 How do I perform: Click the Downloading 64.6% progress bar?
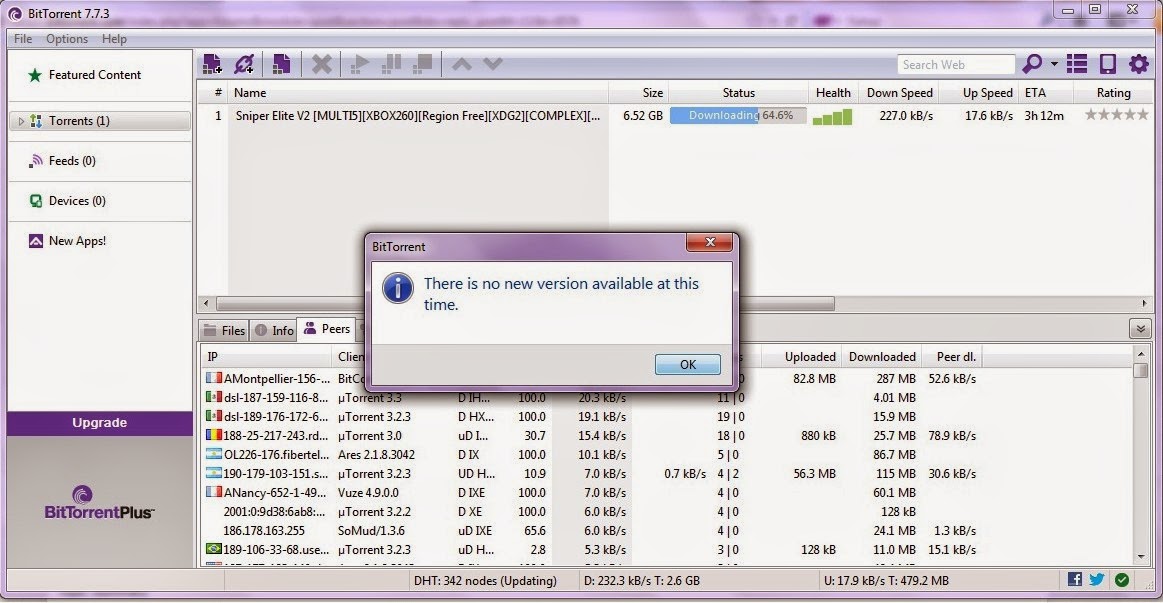(738, 116)
